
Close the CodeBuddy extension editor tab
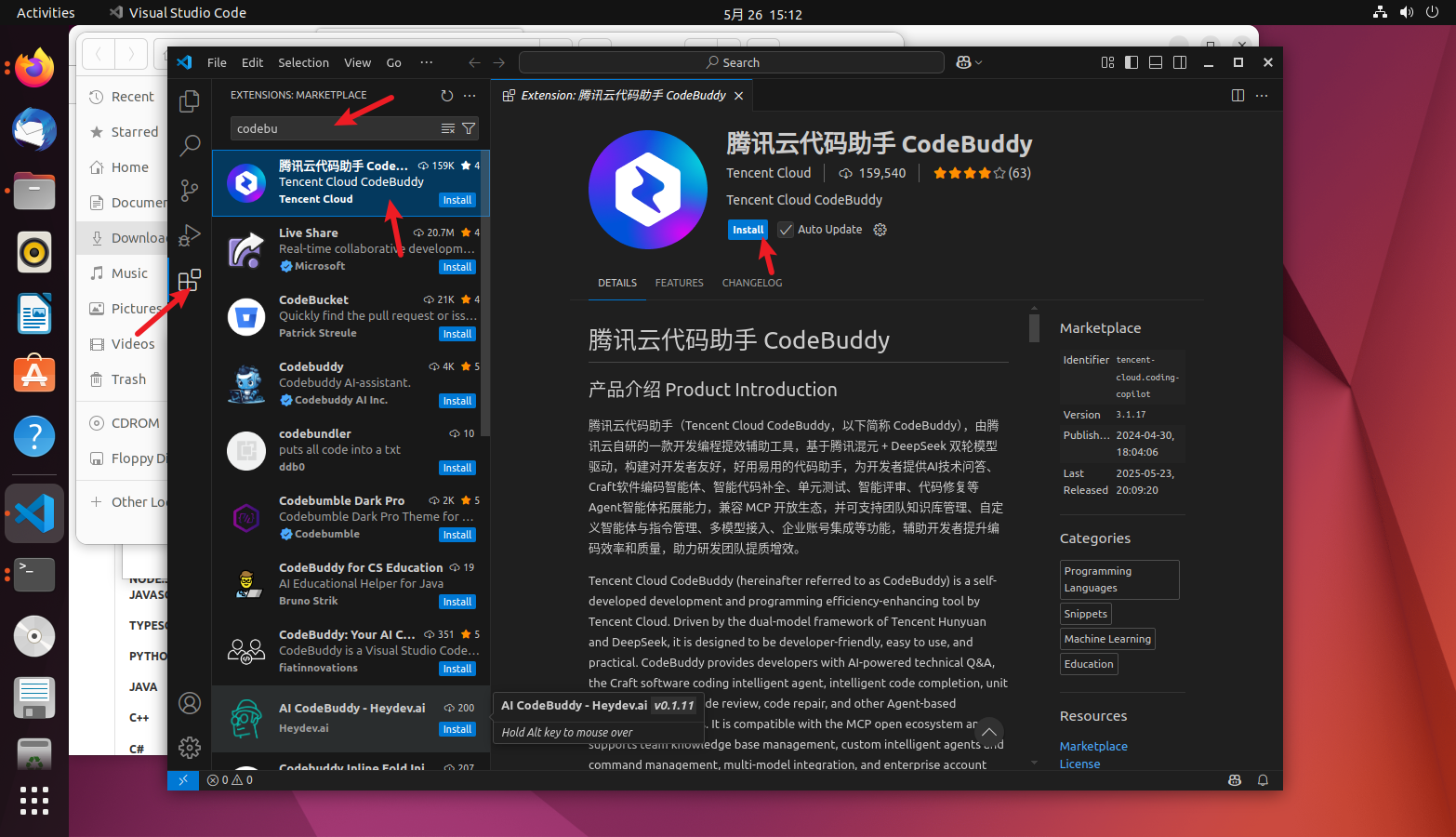(738, 96)
